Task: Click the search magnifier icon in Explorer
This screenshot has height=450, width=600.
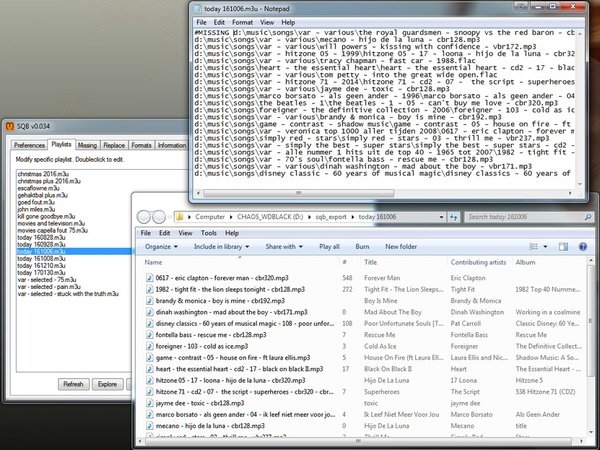Action: [588, 217]
